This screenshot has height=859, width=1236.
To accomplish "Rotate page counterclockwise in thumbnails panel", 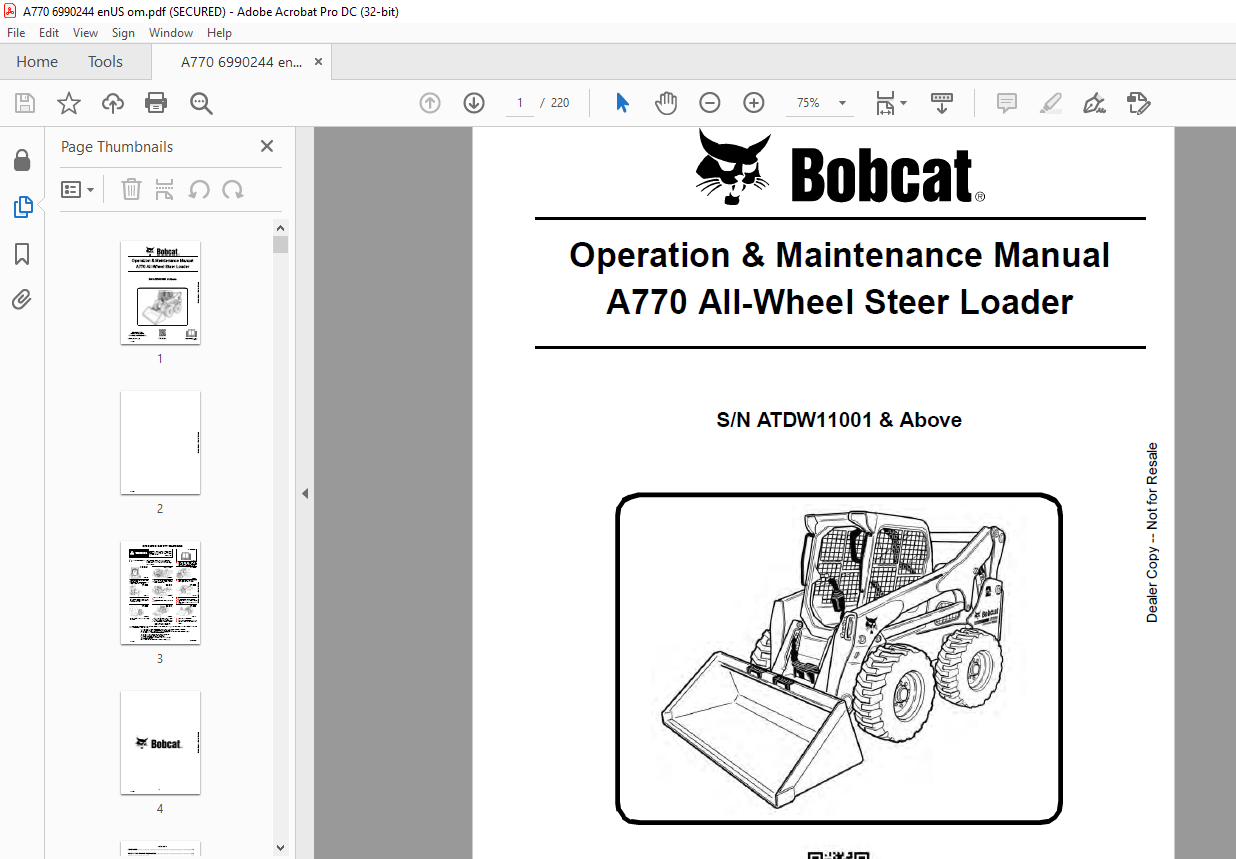I will coord(199,189).
